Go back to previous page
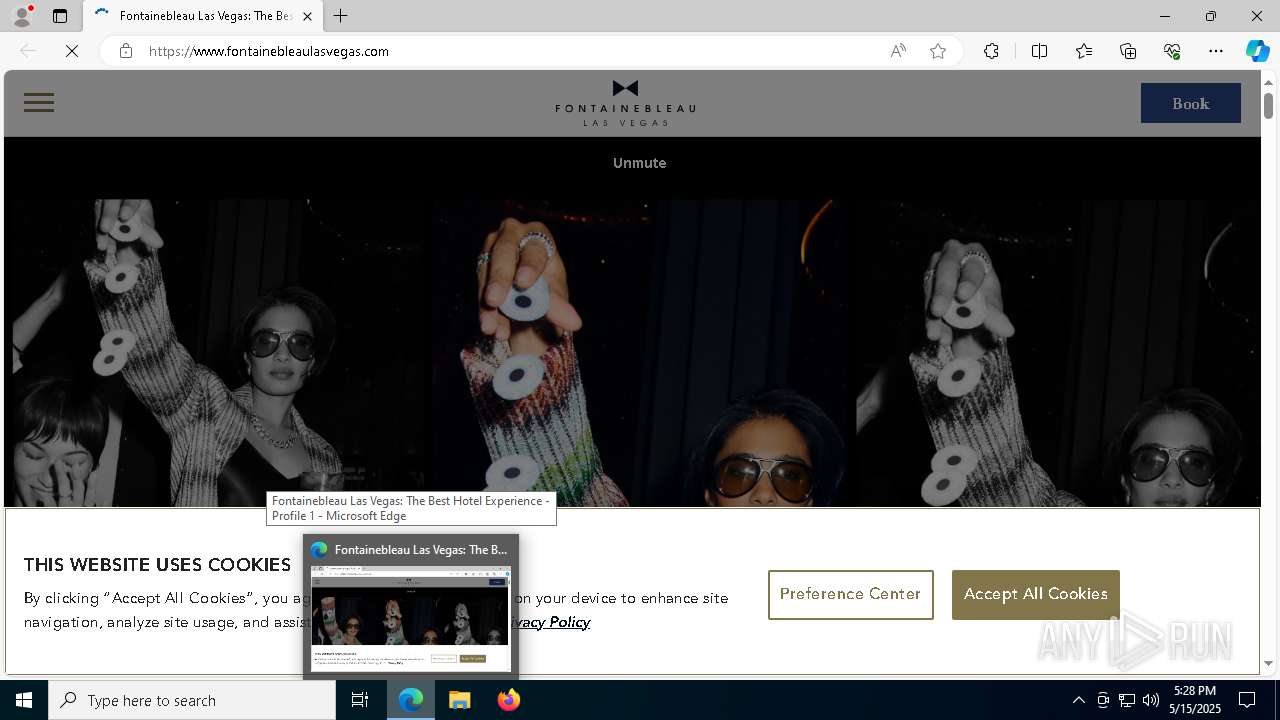Image resolution: width=1280 pixels, height=720 pixels. (28, 51)
